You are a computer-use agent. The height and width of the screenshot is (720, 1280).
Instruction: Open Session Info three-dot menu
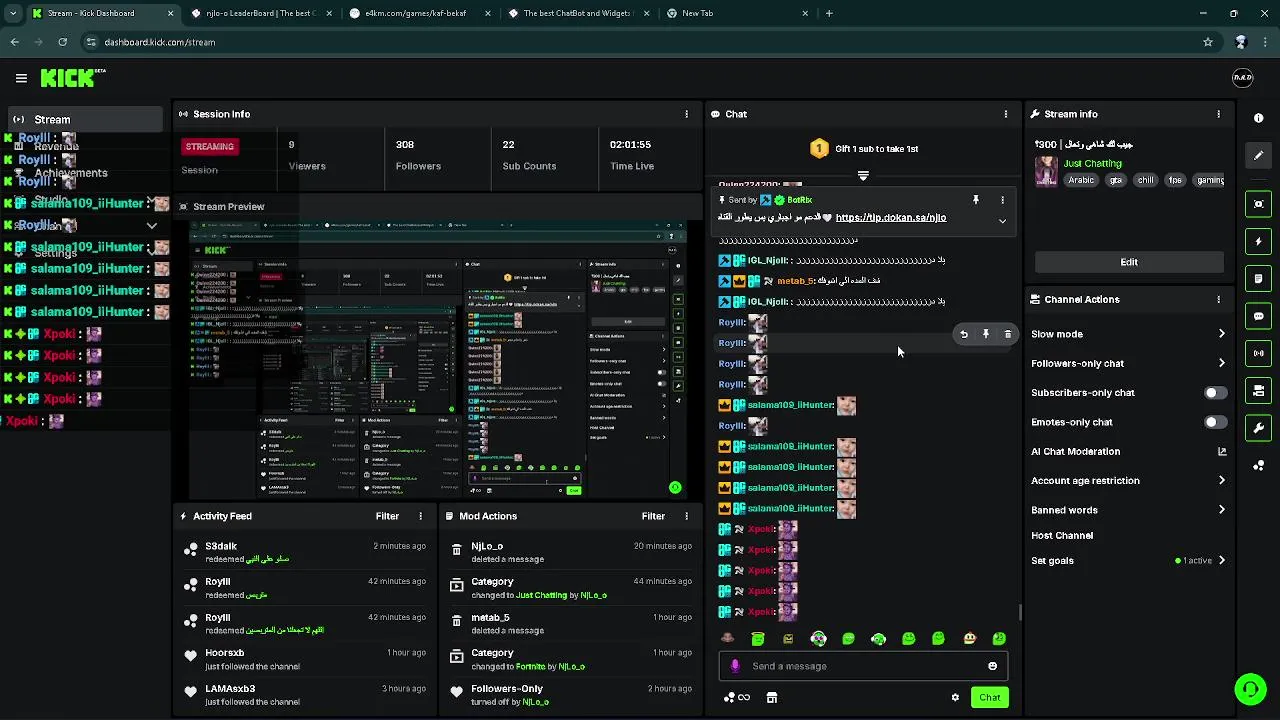686,114
